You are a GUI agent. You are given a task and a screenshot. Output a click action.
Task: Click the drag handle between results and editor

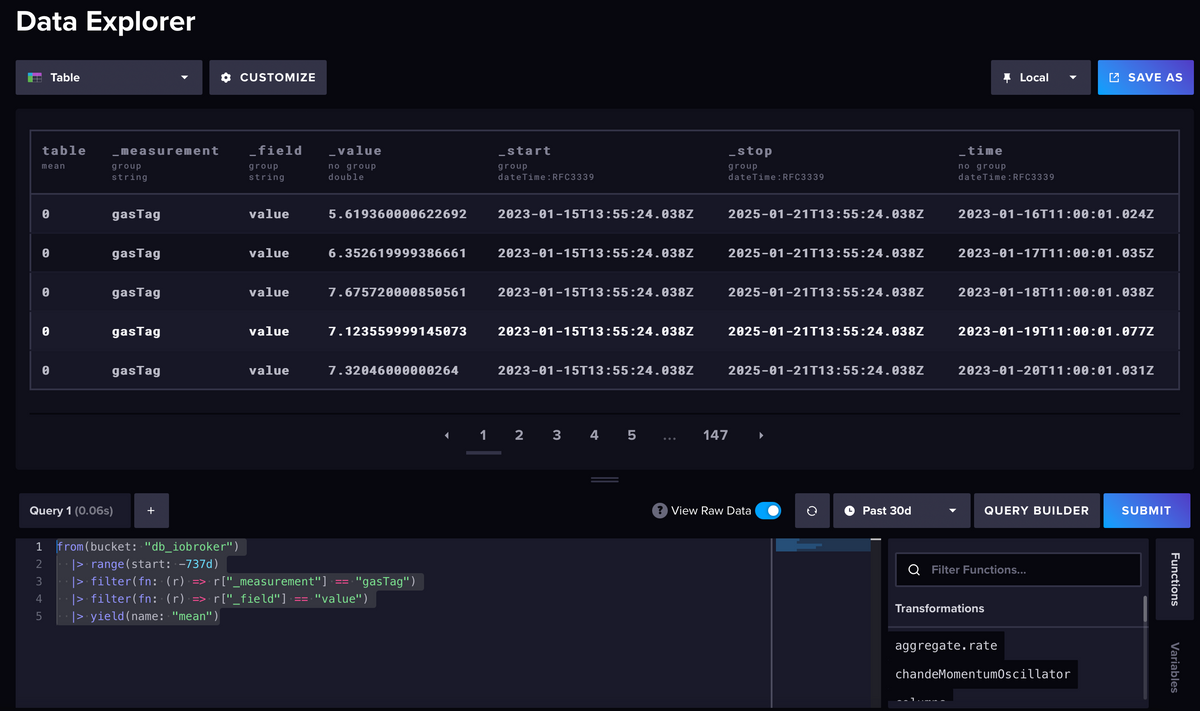pyautogui.click(x=604, y=480)
